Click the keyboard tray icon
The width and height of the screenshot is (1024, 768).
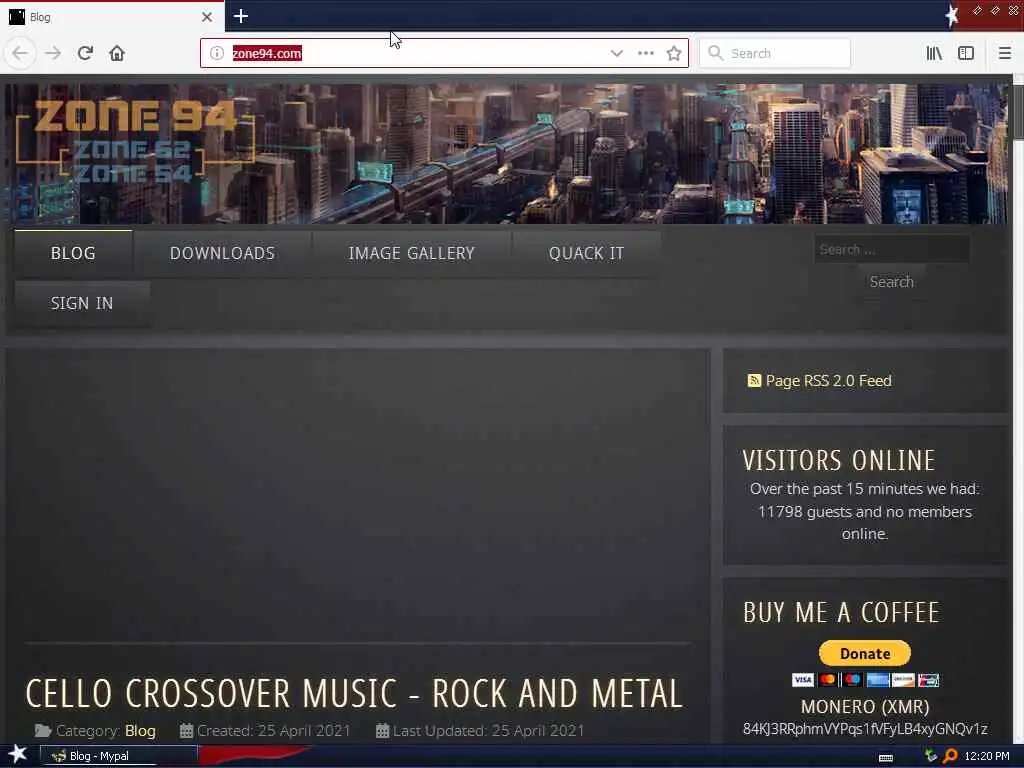coord(886,757)
